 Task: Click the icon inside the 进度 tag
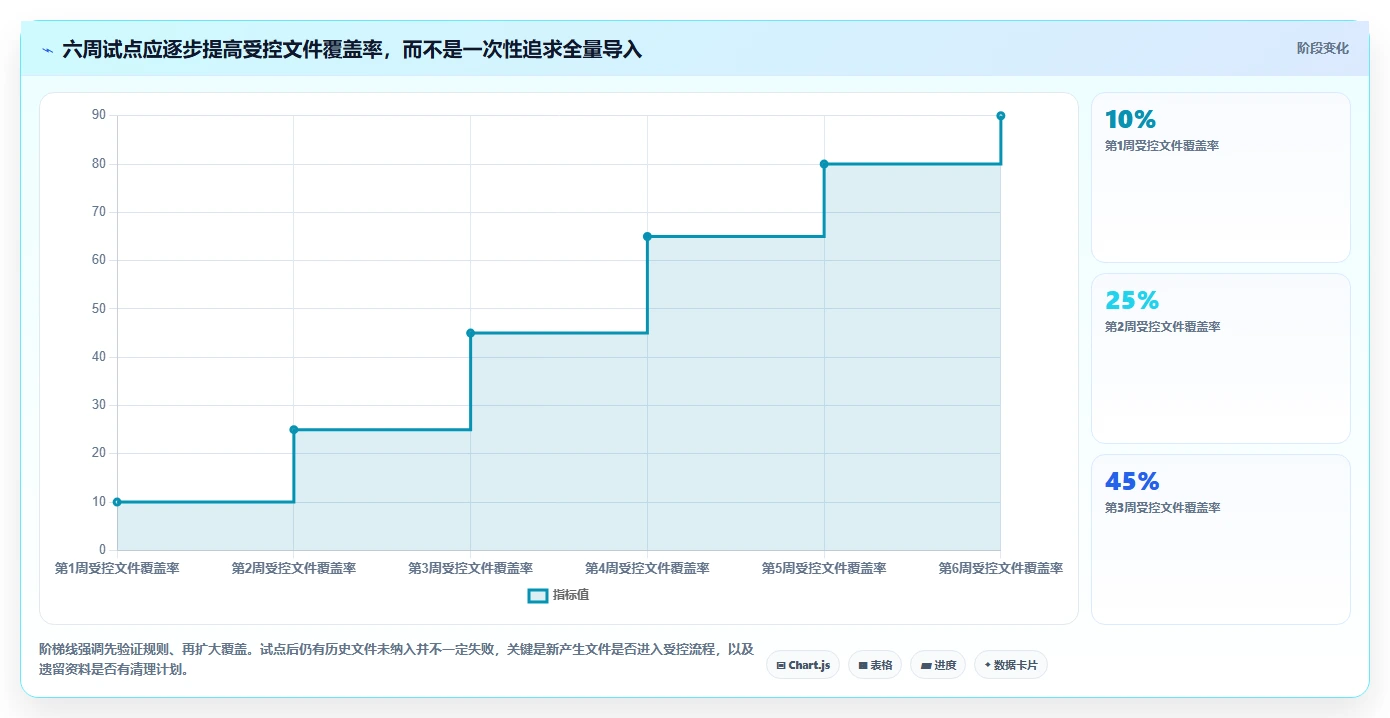click(x=926, y=666)
